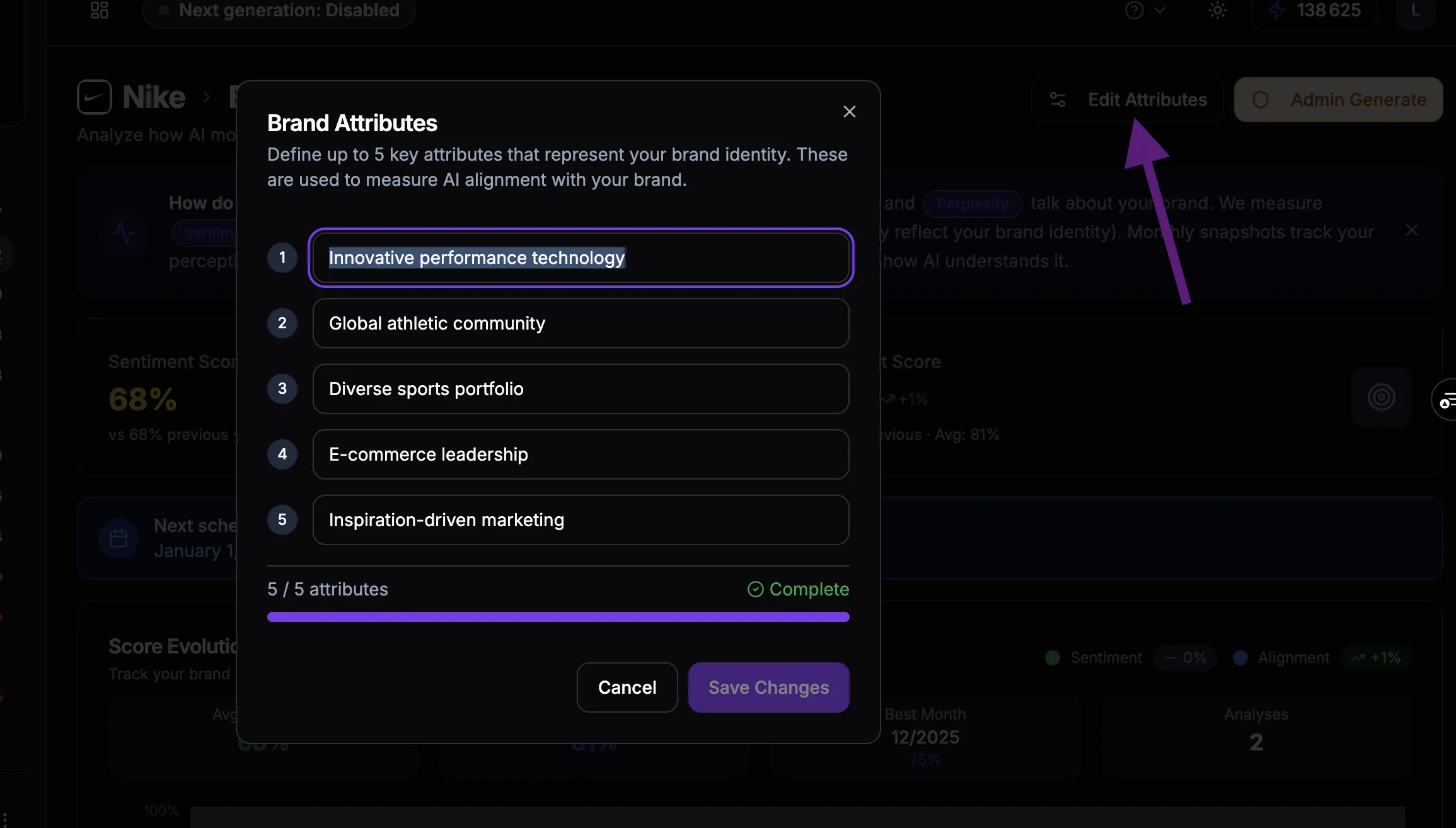Click the Cancel button in dialog

point(627,687)
